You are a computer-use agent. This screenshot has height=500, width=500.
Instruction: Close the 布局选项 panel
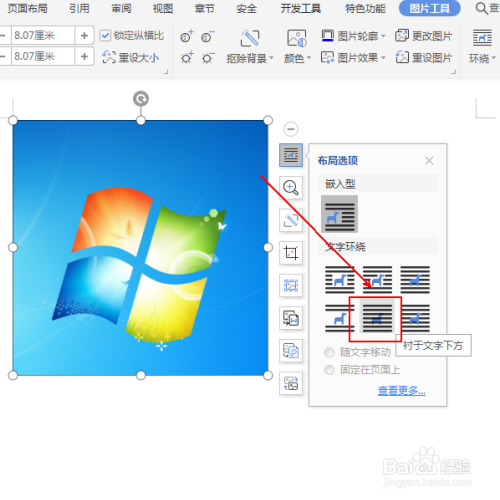tap(429, 161)
